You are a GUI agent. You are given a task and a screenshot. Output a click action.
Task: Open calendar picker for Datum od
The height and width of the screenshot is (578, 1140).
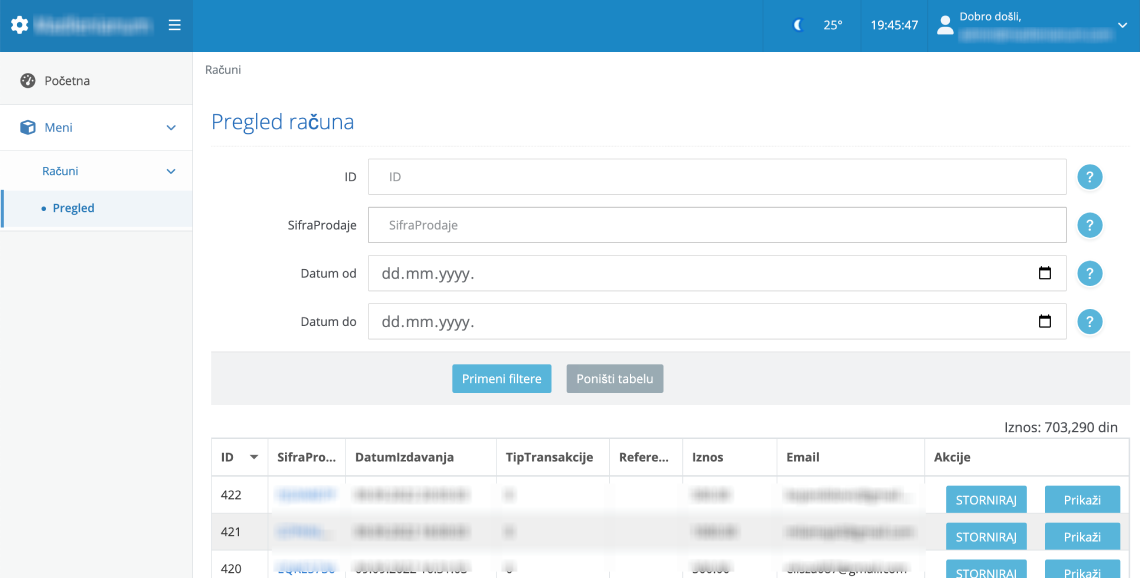(x=1045, y=273)
